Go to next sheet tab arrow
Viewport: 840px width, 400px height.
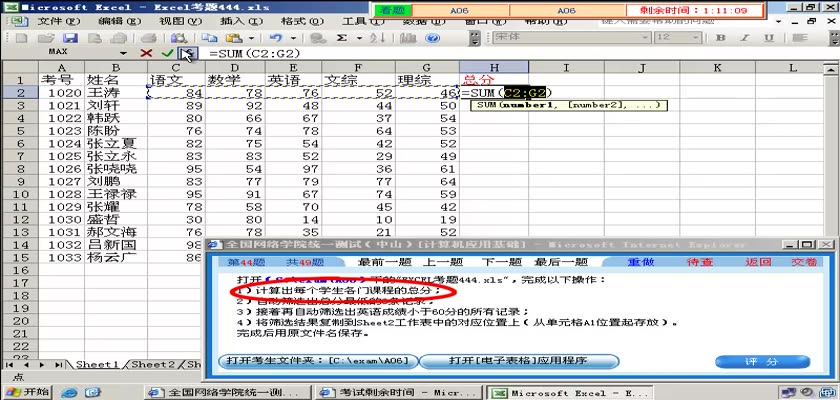42,365
